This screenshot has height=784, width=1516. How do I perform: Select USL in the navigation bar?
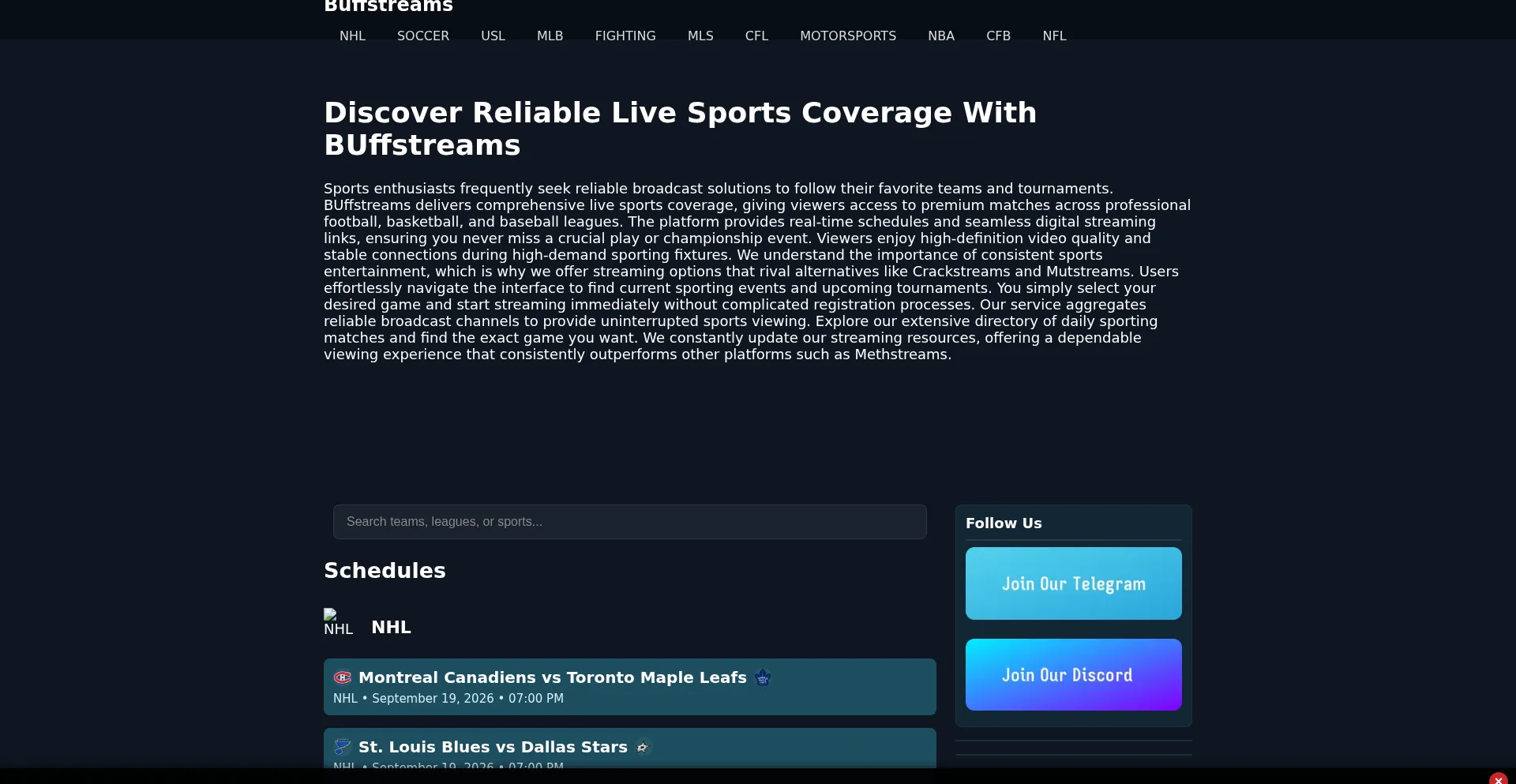493,36
